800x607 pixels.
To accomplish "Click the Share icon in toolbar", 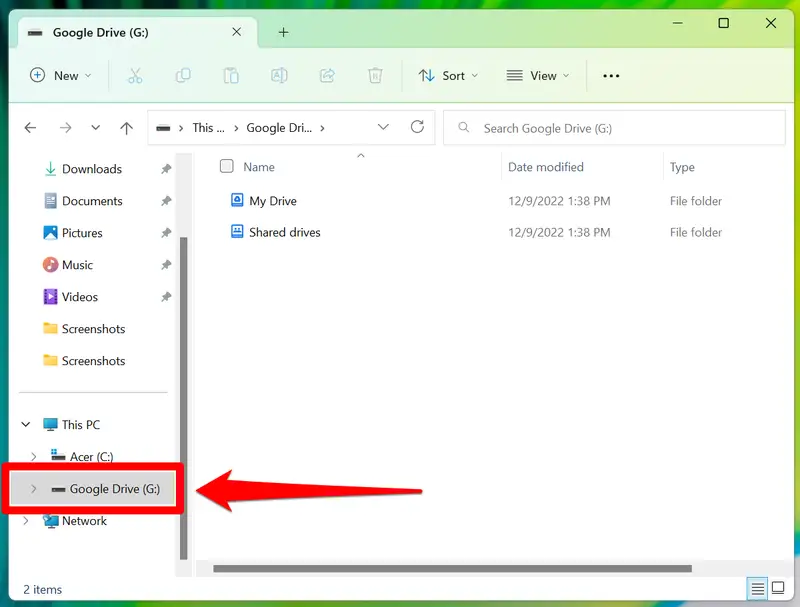I will pyautogui.click(x=327, y=76).
